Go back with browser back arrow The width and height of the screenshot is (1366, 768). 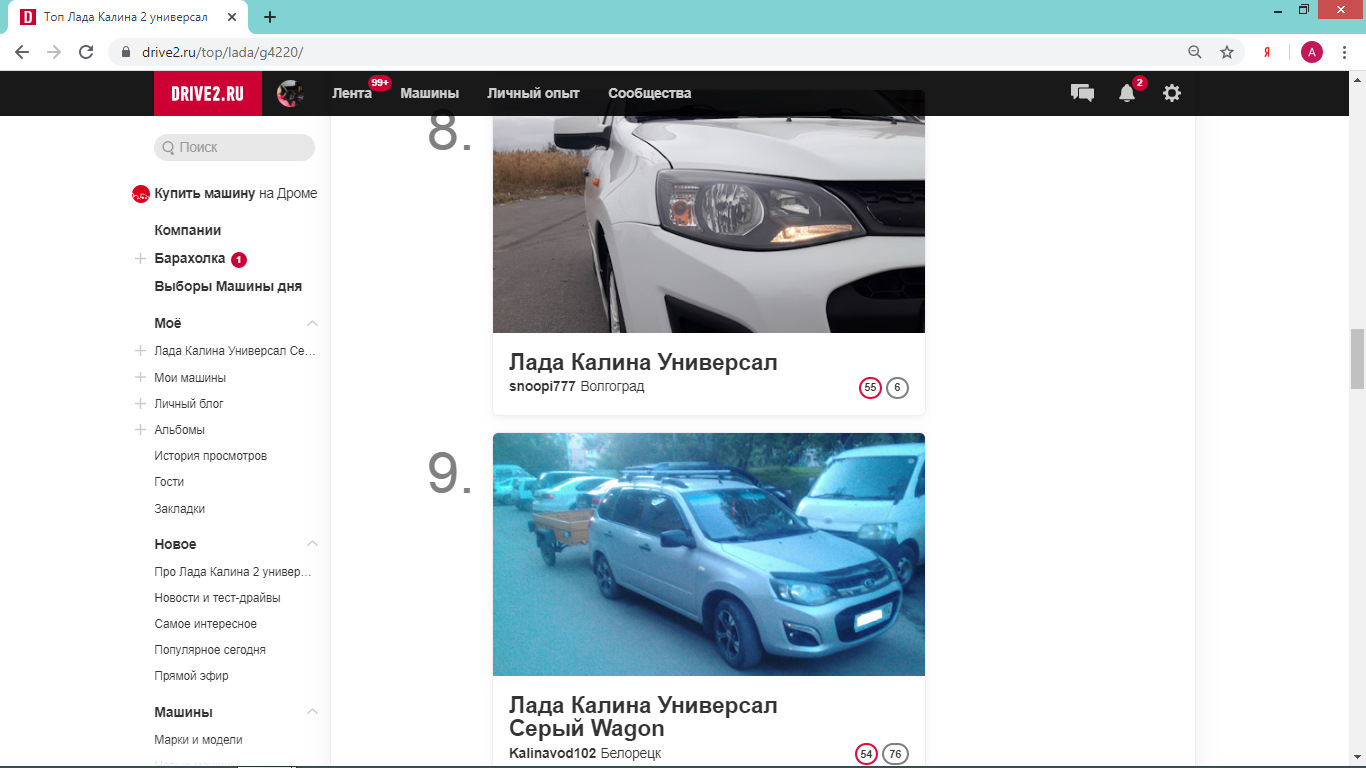[x=22, y=52]
